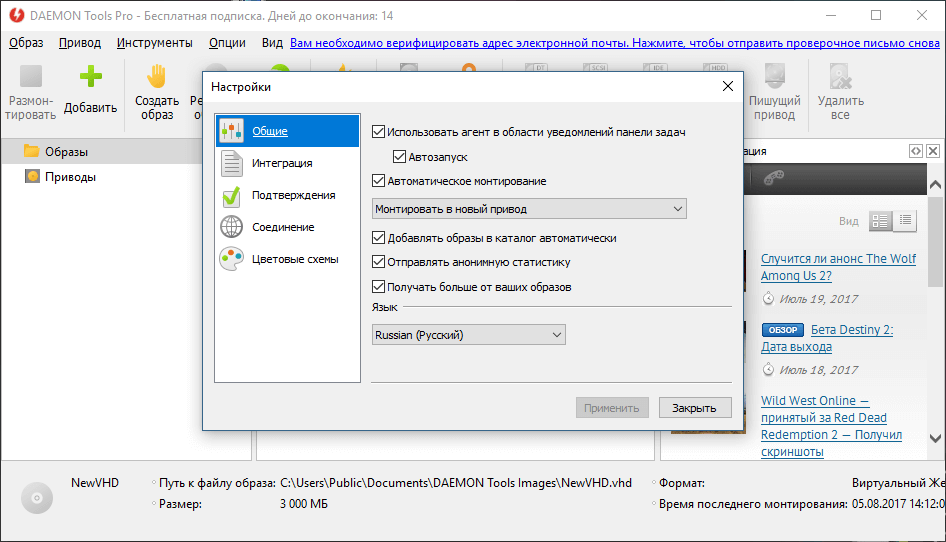Click the Connection globe icon

(x=232, y=227)
